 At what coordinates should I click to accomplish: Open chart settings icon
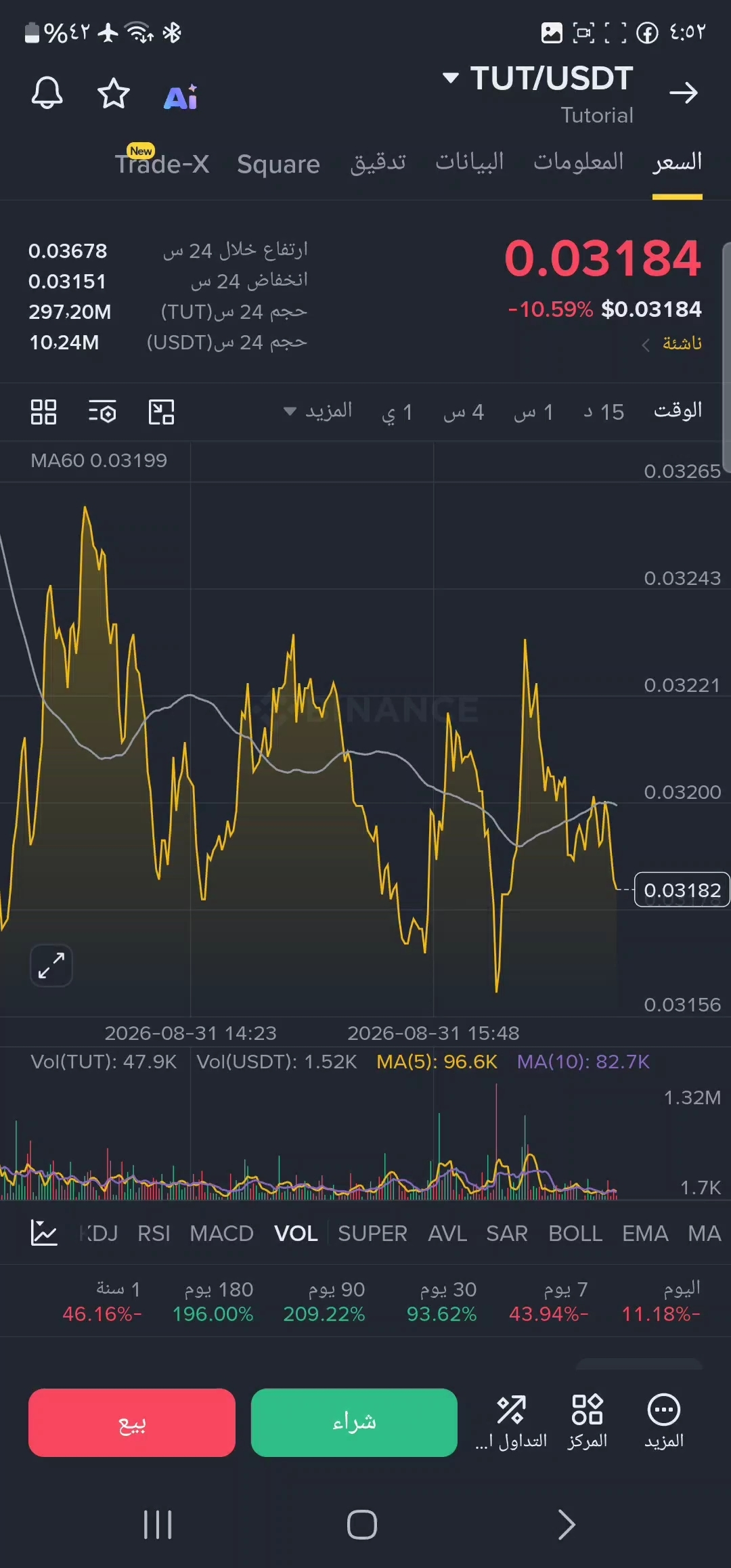[x=103, y=412]
